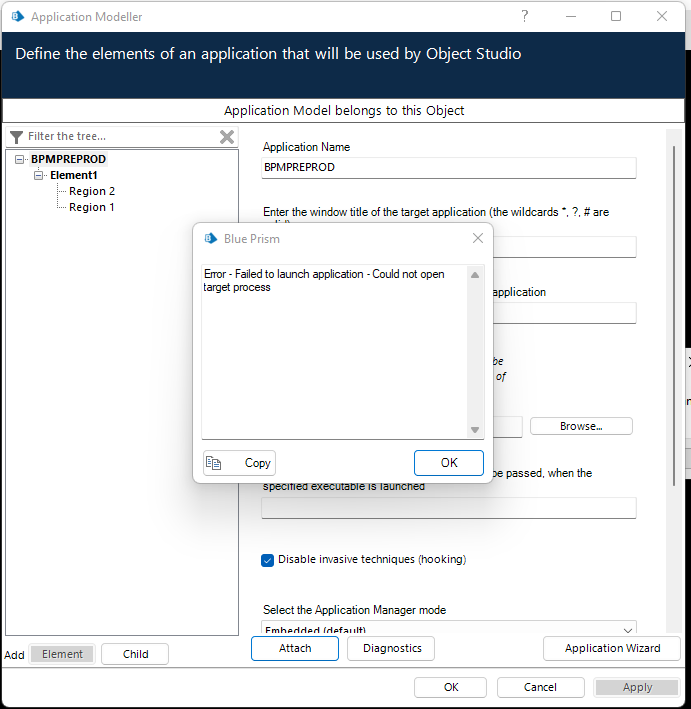Add a new Element
The width and height of the screenshot is (691, 709).
(62, 654)
